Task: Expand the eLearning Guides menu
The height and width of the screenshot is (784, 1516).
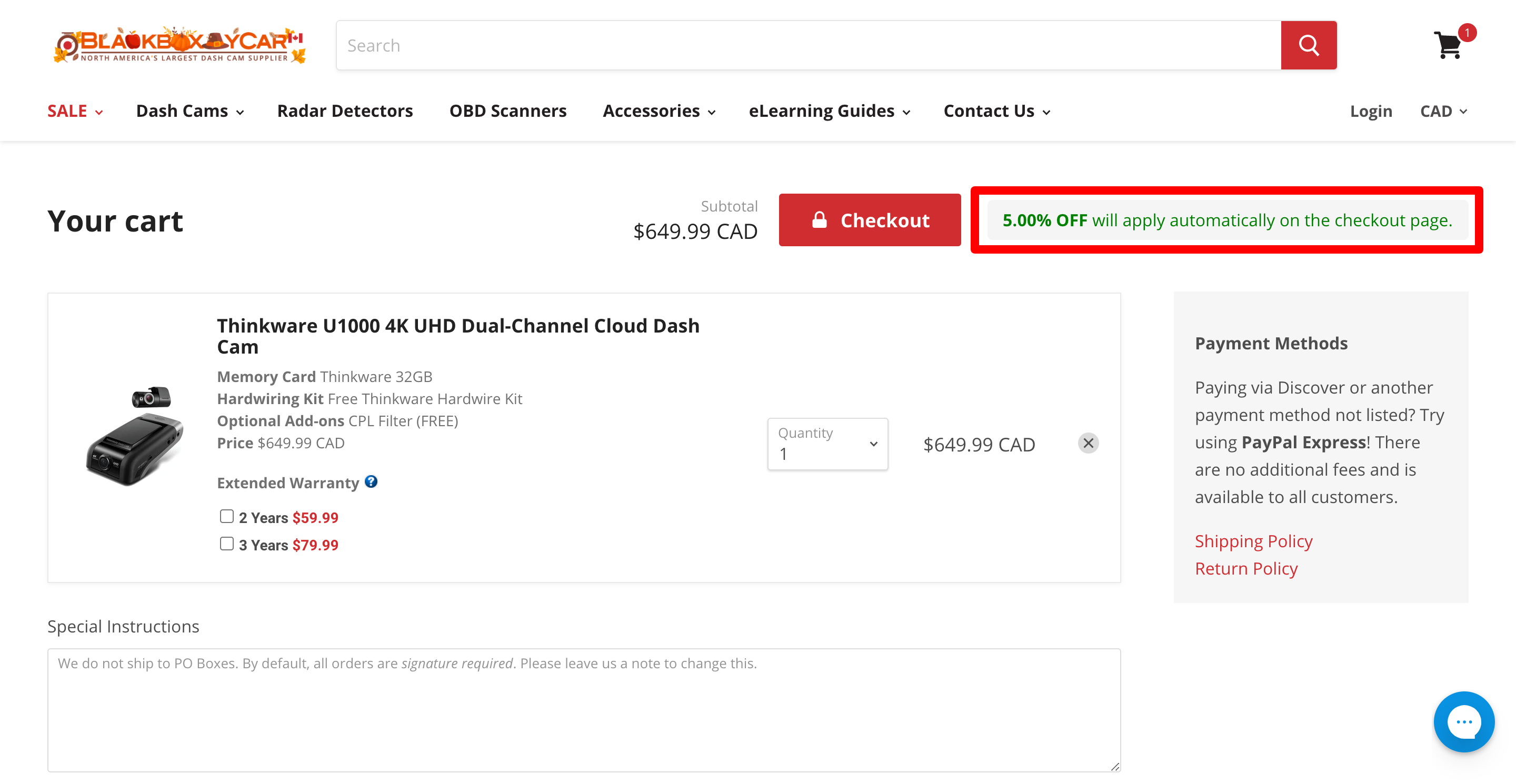Action: 829,111
